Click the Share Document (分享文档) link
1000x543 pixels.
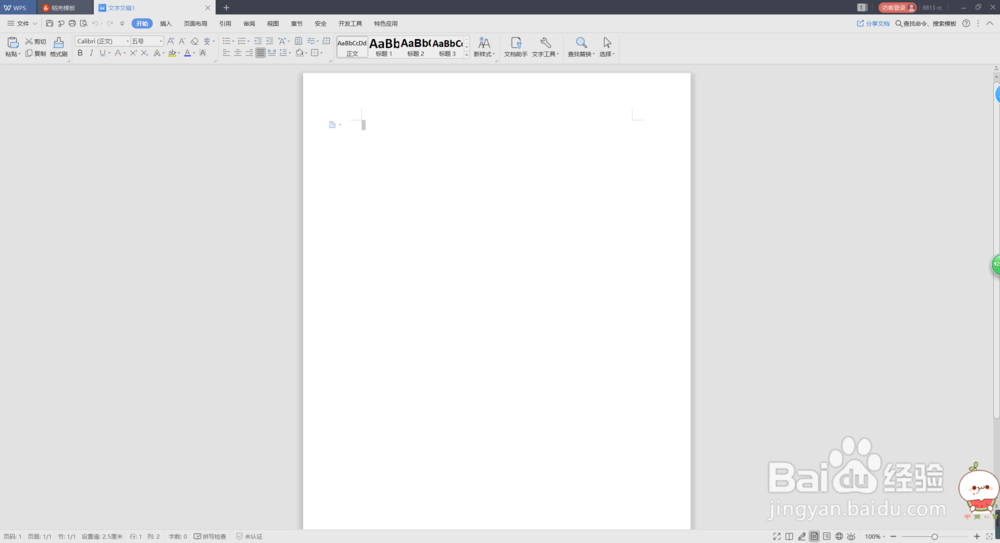(x=873, y=24)
